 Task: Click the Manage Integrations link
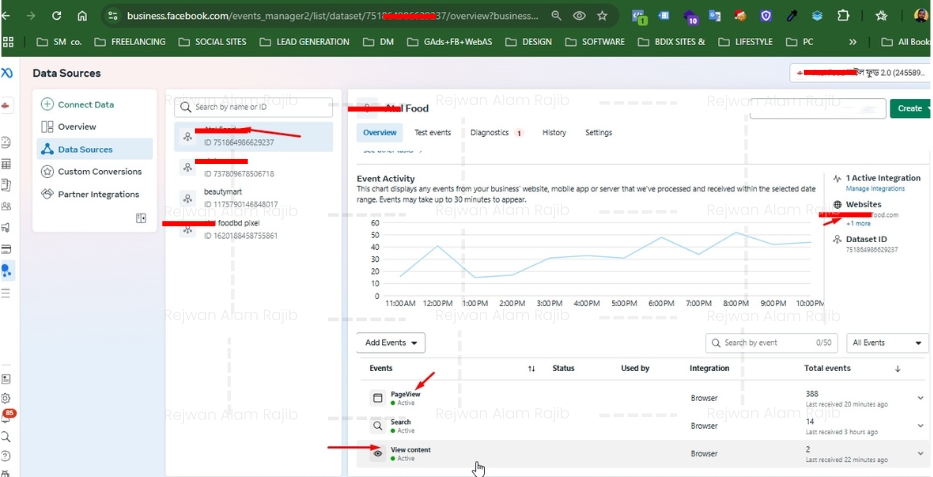point(875,188)
